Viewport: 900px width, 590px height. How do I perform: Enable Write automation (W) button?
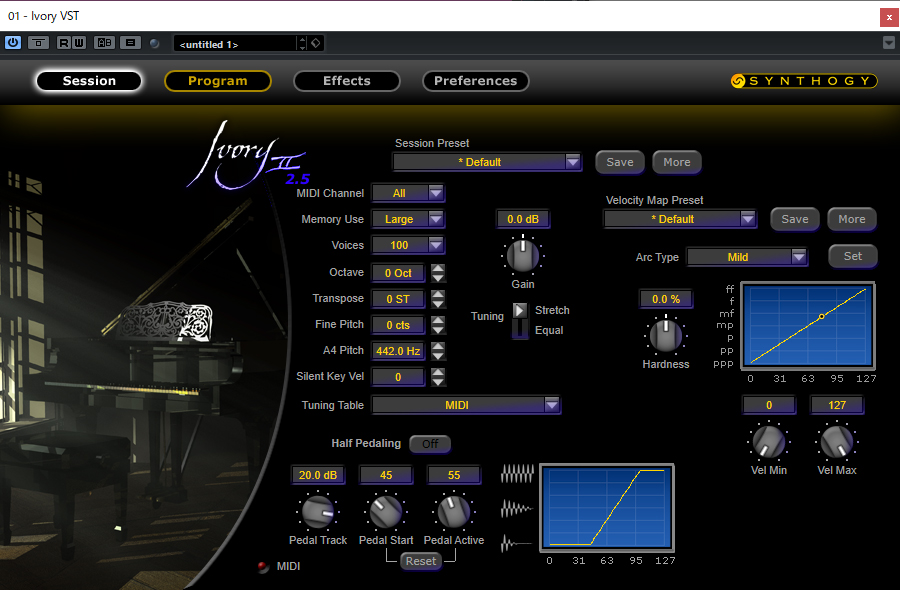pyautogui.click(x=79, y=43)
